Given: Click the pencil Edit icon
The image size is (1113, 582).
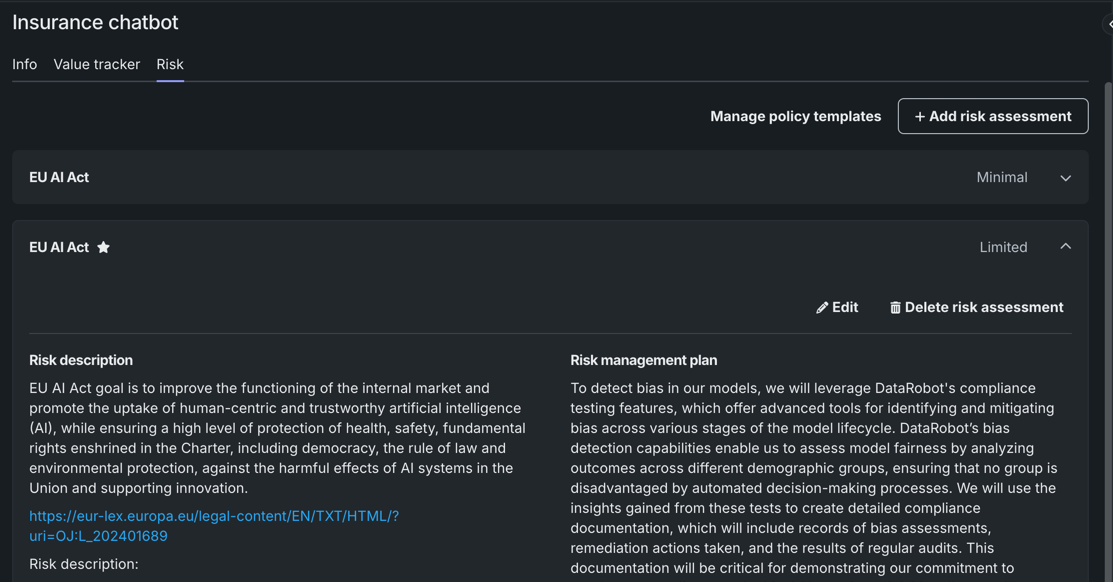Looking at the screenshot, I should [822, 308].
